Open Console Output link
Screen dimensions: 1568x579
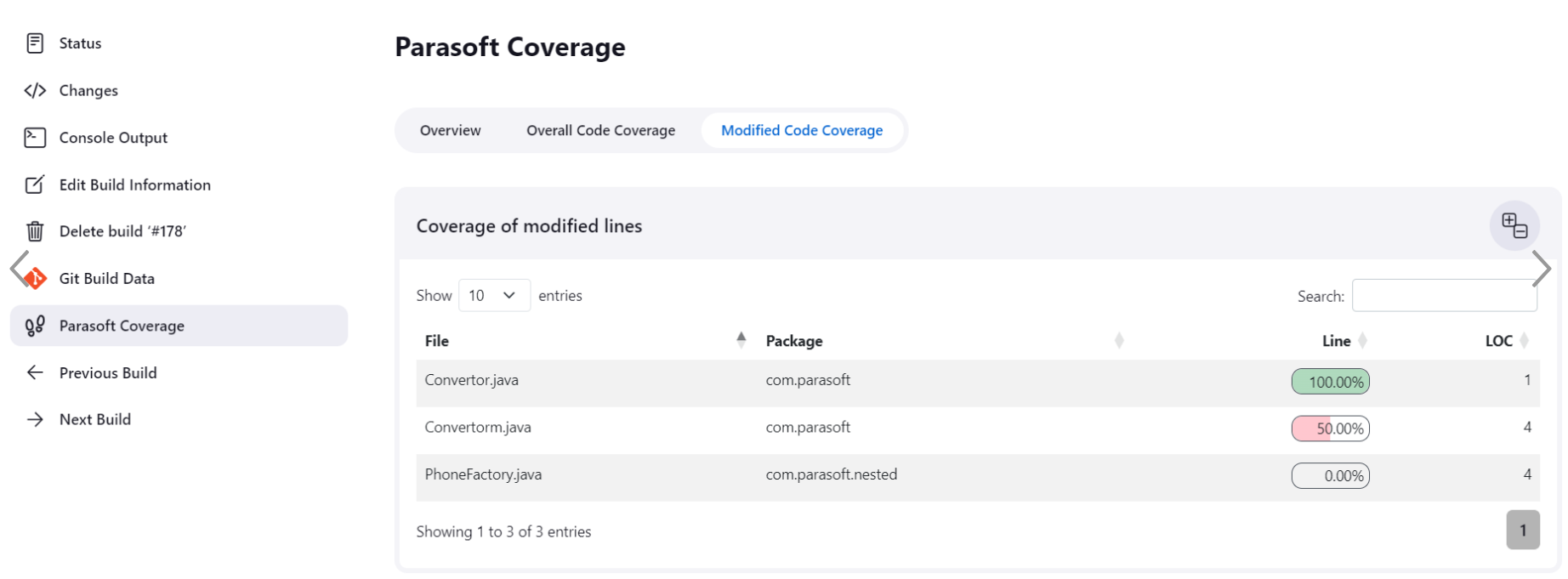113,138
